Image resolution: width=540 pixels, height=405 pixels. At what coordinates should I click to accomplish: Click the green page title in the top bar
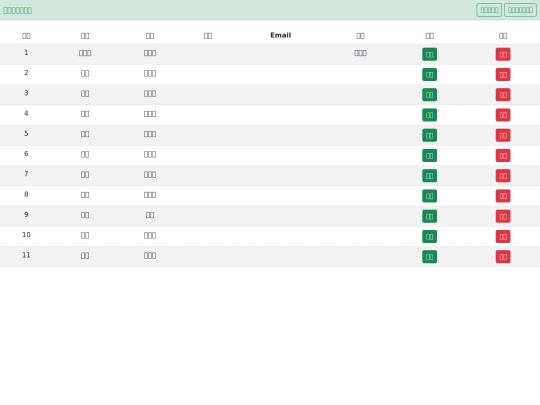click(x=18, y=10)
